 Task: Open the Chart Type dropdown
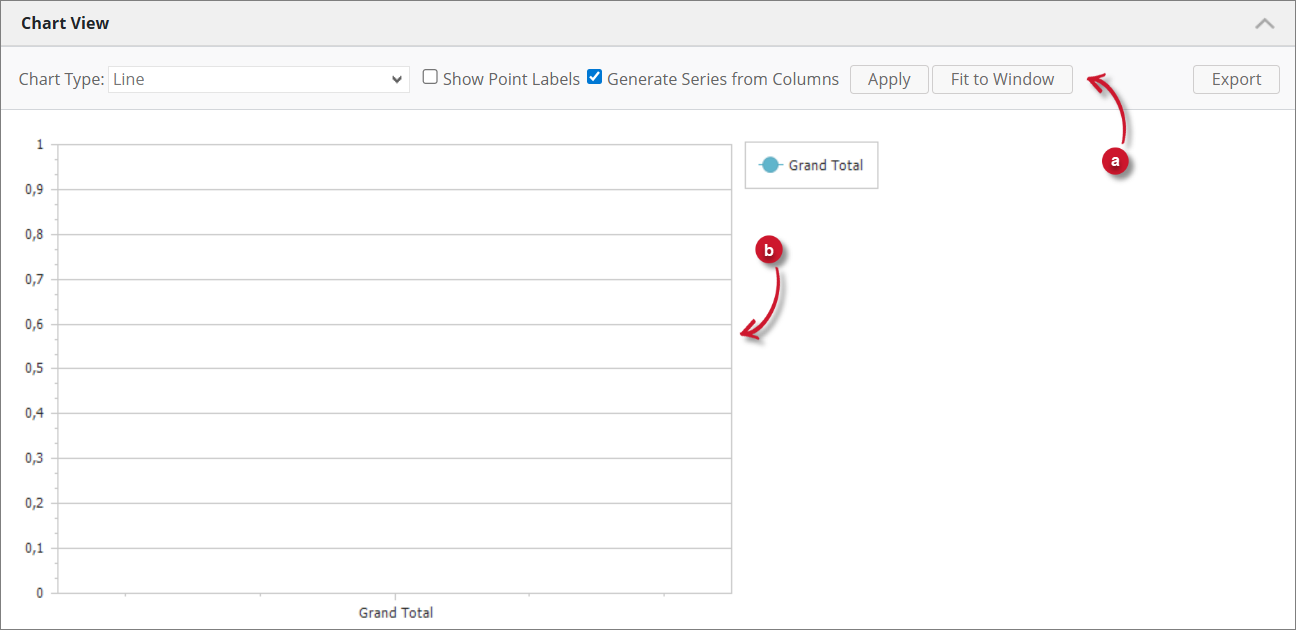(258, 80)
